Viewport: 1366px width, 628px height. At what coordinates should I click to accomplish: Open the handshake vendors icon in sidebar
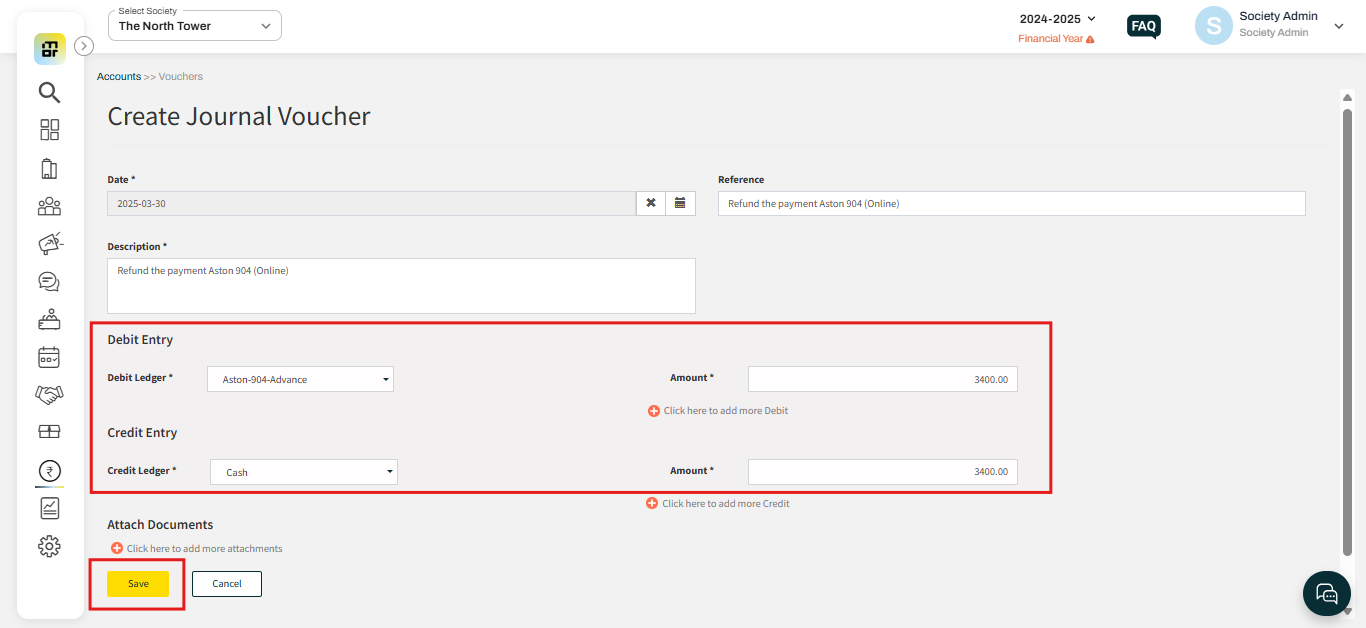pyautogui.click(x=49, y=395)
